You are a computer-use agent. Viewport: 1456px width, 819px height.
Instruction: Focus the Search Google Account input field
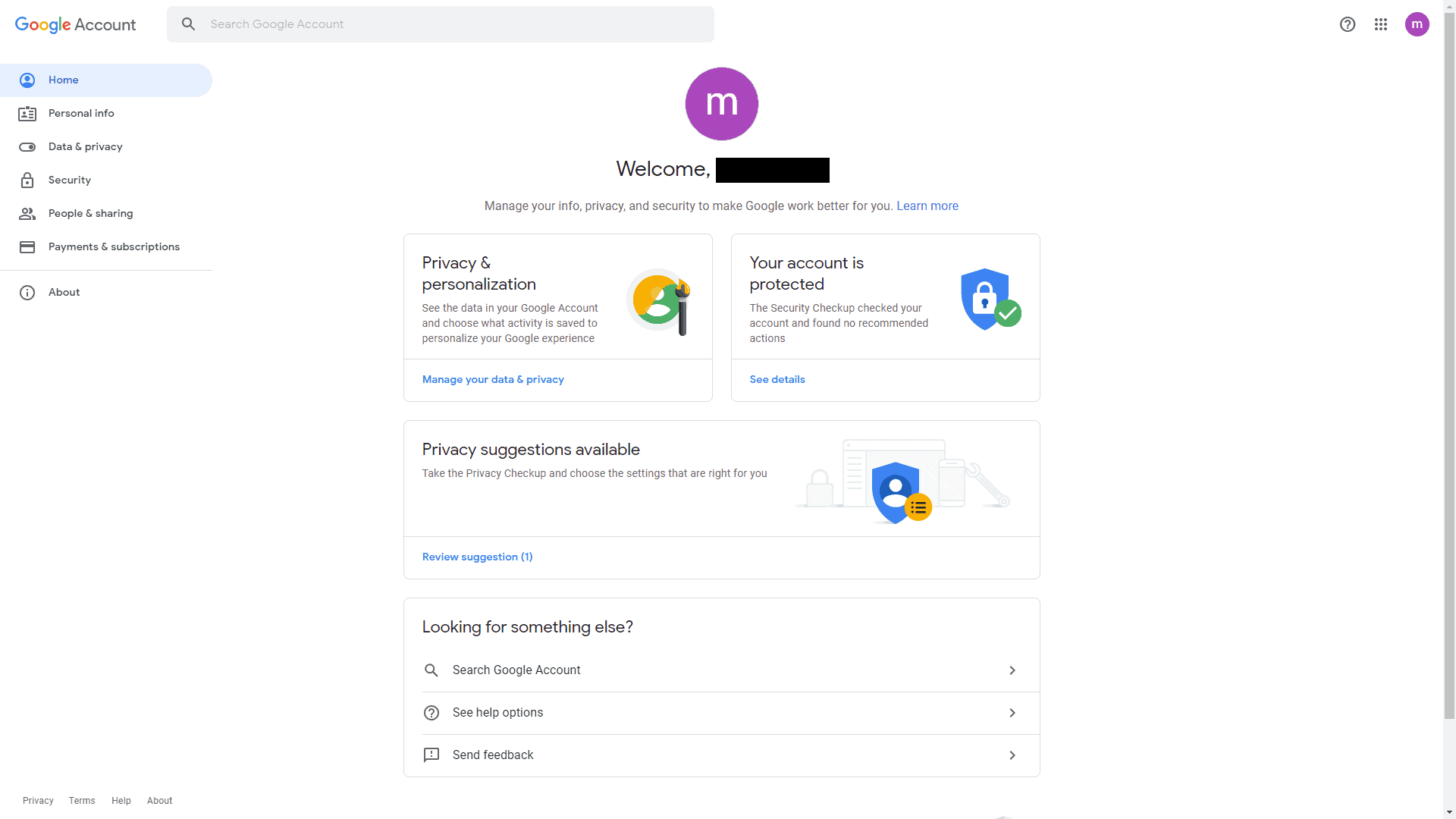pyautogui.click(x=441, y=24)
